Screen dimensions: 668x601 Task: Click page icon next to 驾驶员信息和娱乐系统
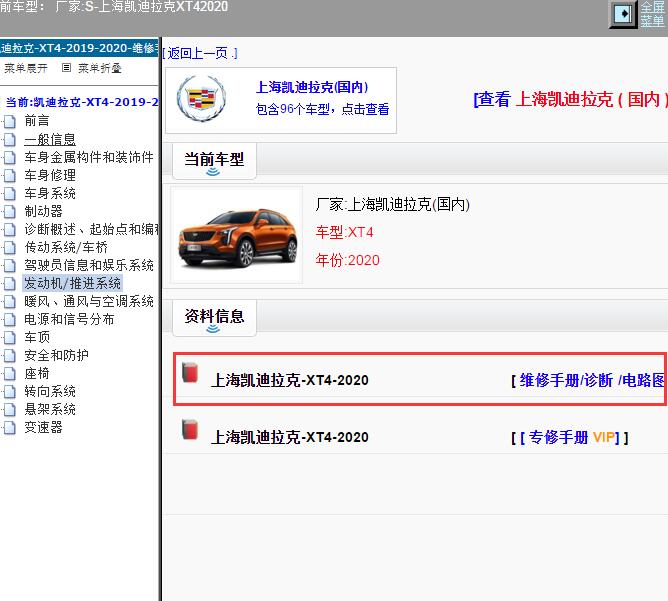pos(9,266)
